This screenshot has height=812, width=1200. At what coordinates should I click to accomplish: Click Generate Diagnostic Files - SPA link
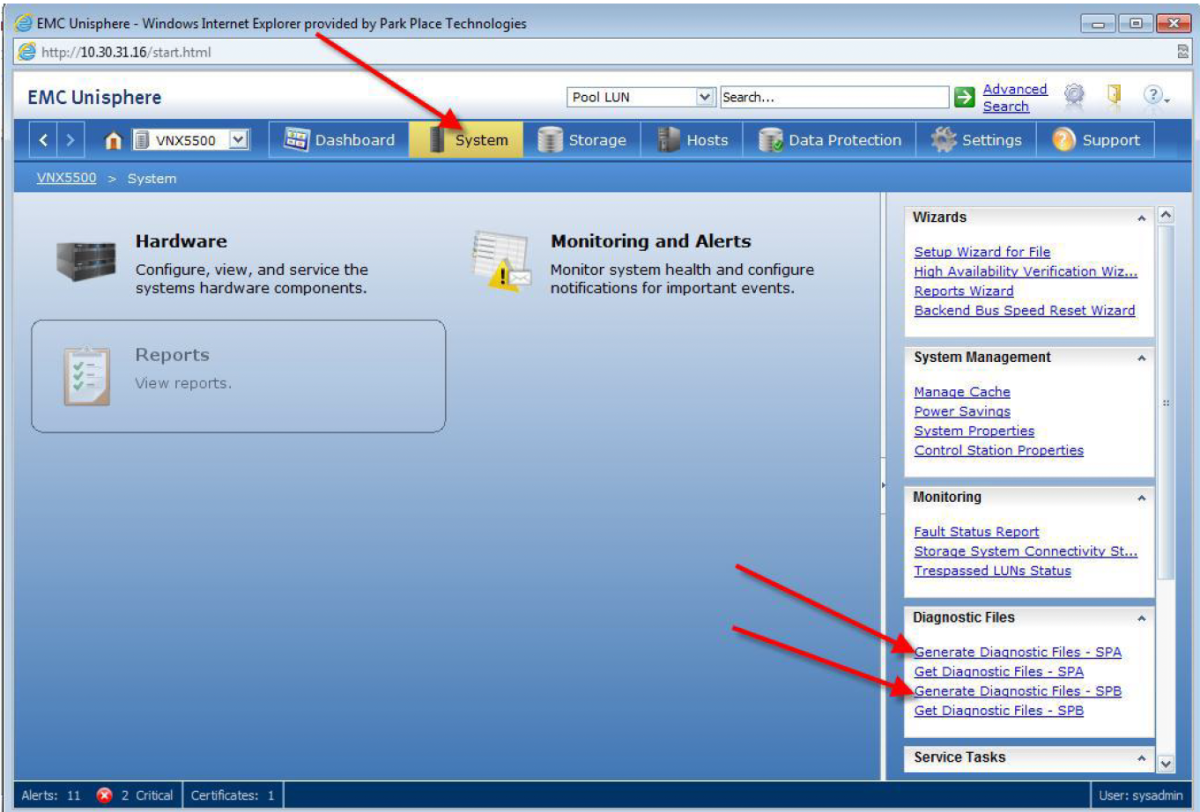click(1017, 652)
